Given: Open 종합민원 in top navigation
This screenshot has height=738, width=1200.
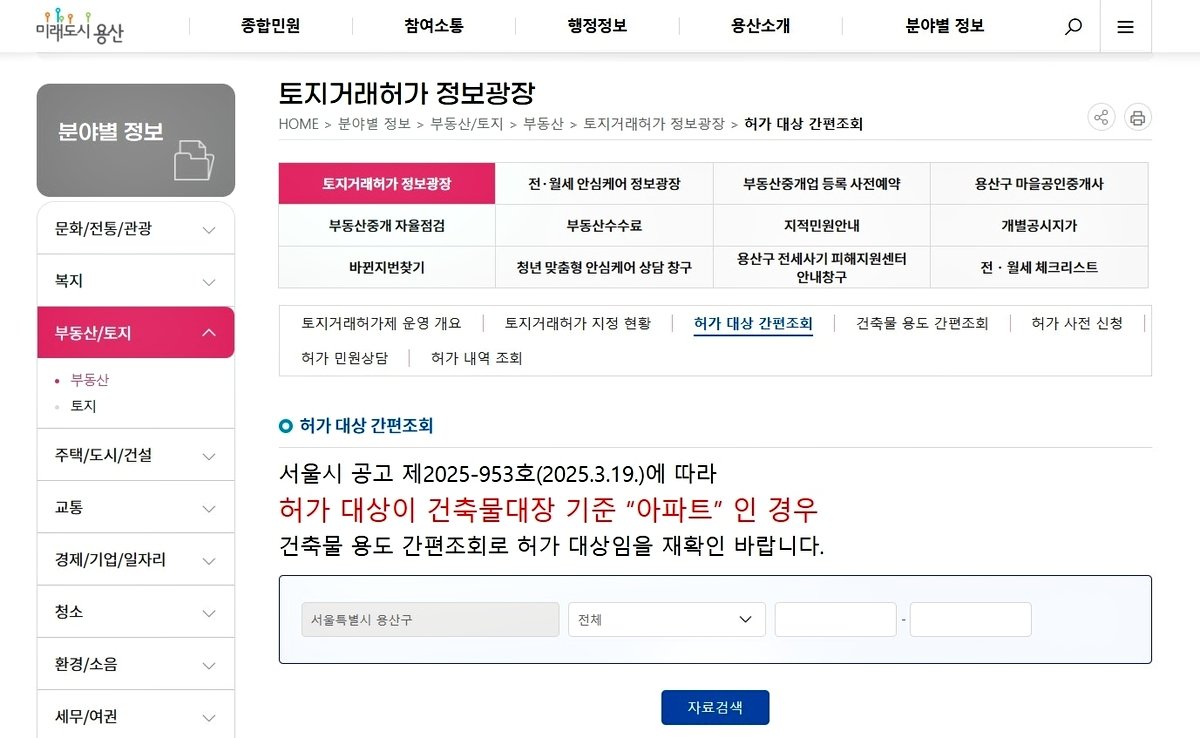Looking at the screenshot, I should (270, 26).
